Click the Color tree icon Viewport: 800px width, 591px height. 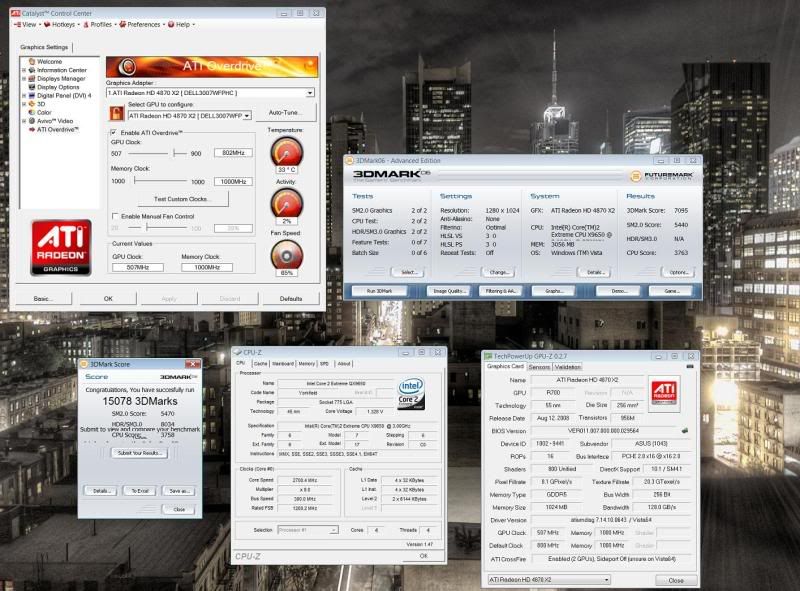point(32,112)
